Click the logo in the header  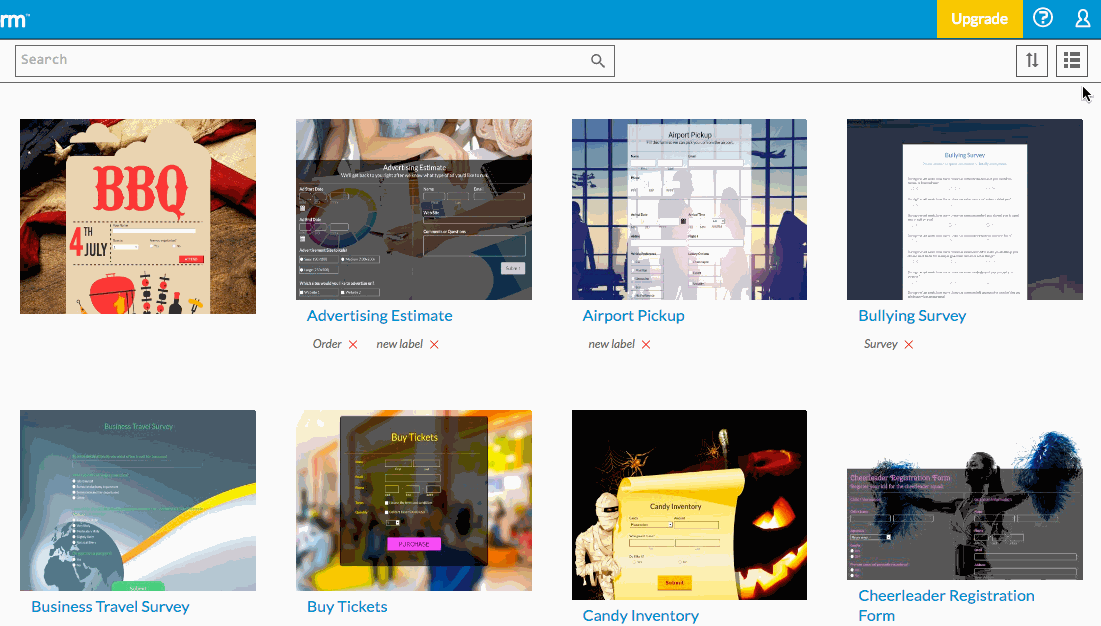click(x=14, y=20)
